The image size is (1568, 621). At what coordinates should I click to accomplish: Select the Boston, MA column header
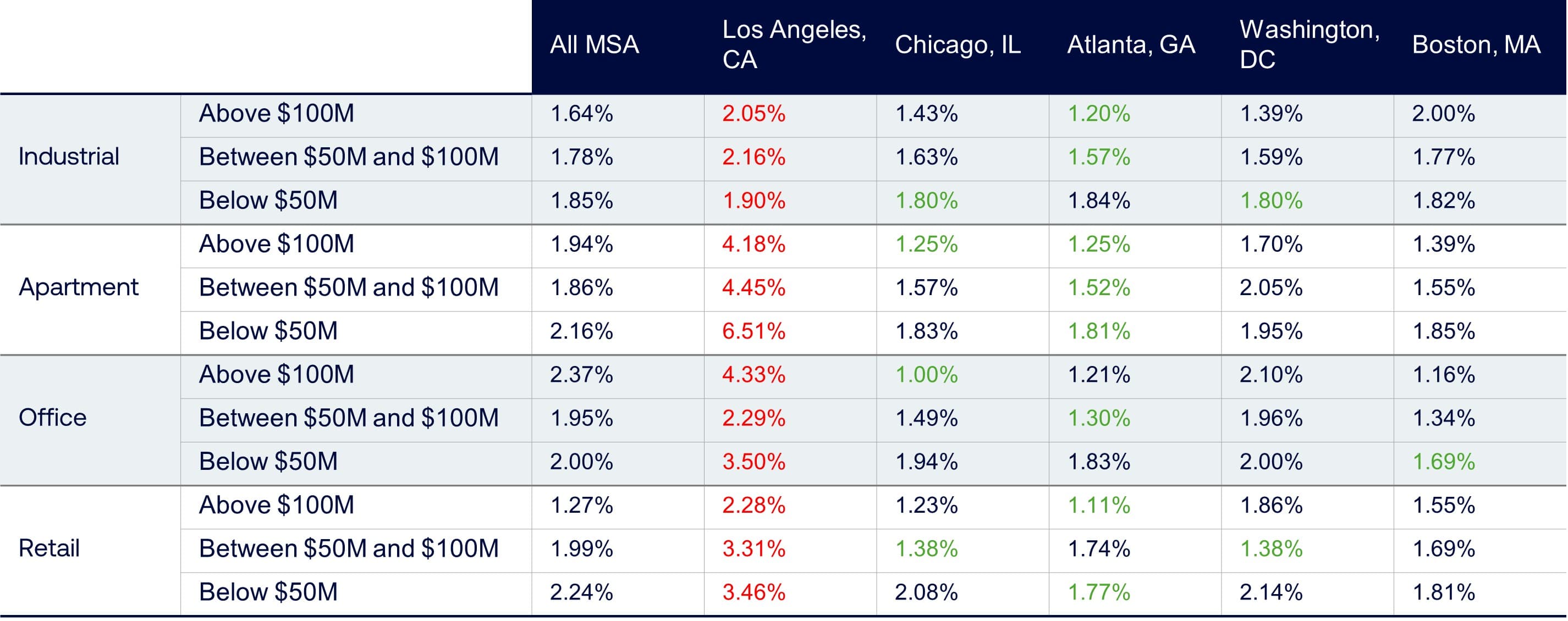pyautogui.click(x=1476, y=45)
